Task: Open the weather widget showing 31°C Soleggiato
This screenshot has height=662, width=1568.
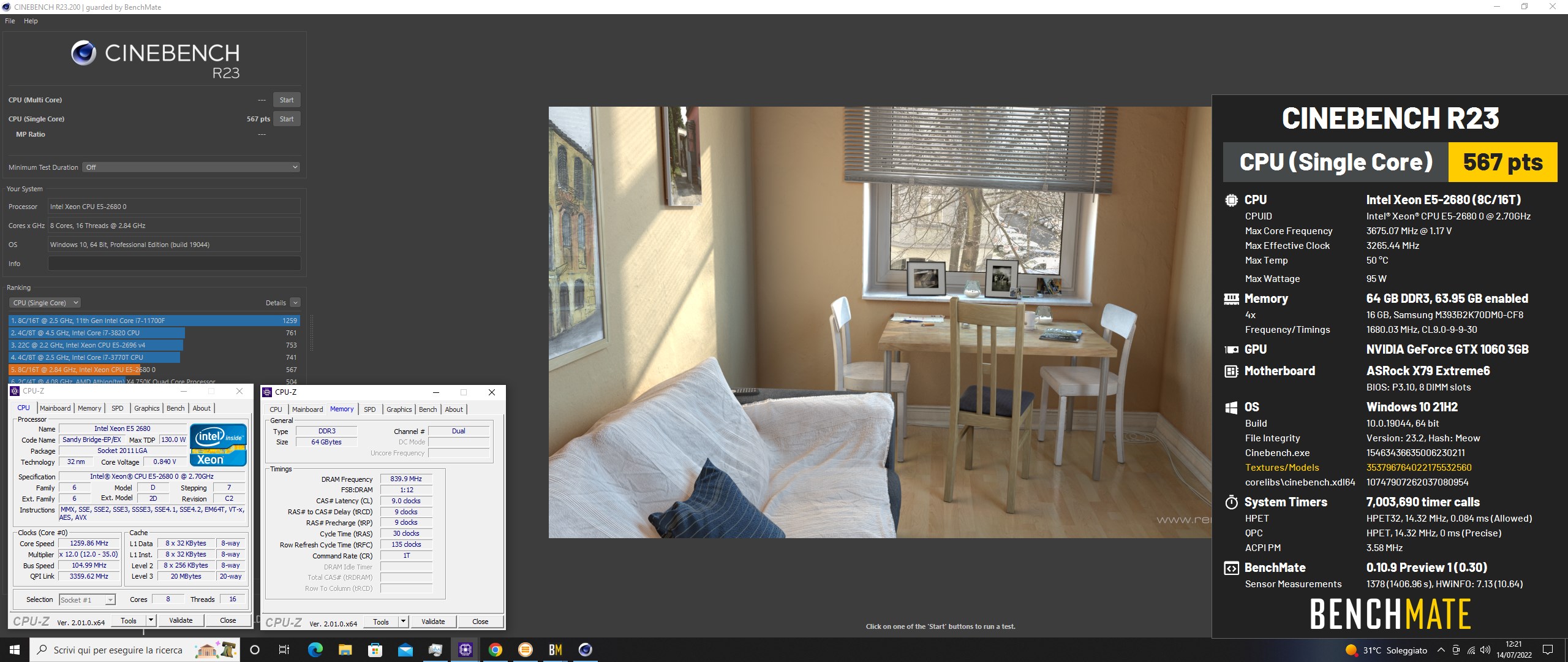Action: (x=1387, y=650)
